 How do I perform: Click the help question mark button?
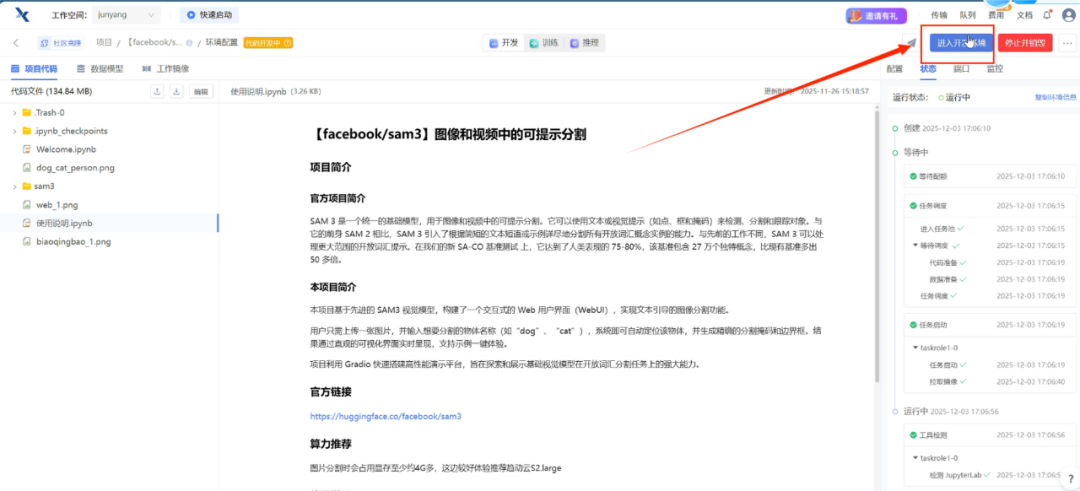(1070, 478)
